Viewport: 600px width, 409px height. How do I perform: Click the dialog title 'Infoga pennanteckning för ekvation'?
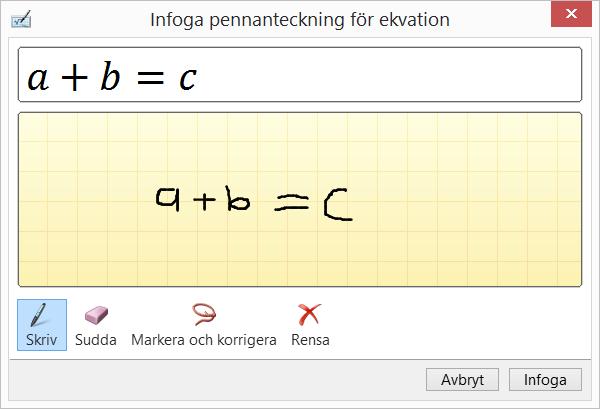[299, 19]
